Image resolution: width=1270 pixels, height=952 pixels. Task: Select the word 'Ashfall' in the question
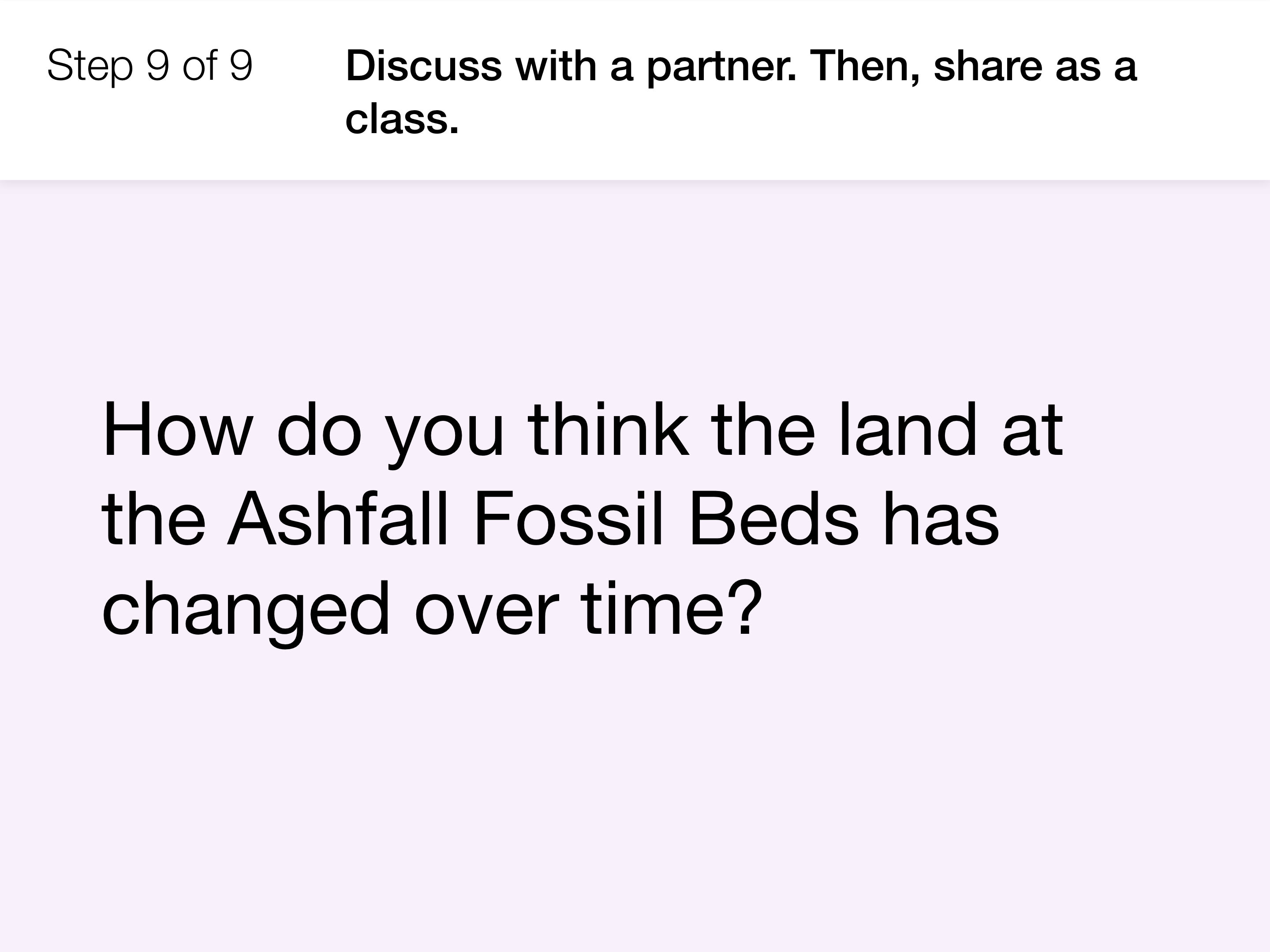pyautogui.click(x=338, y=519)
